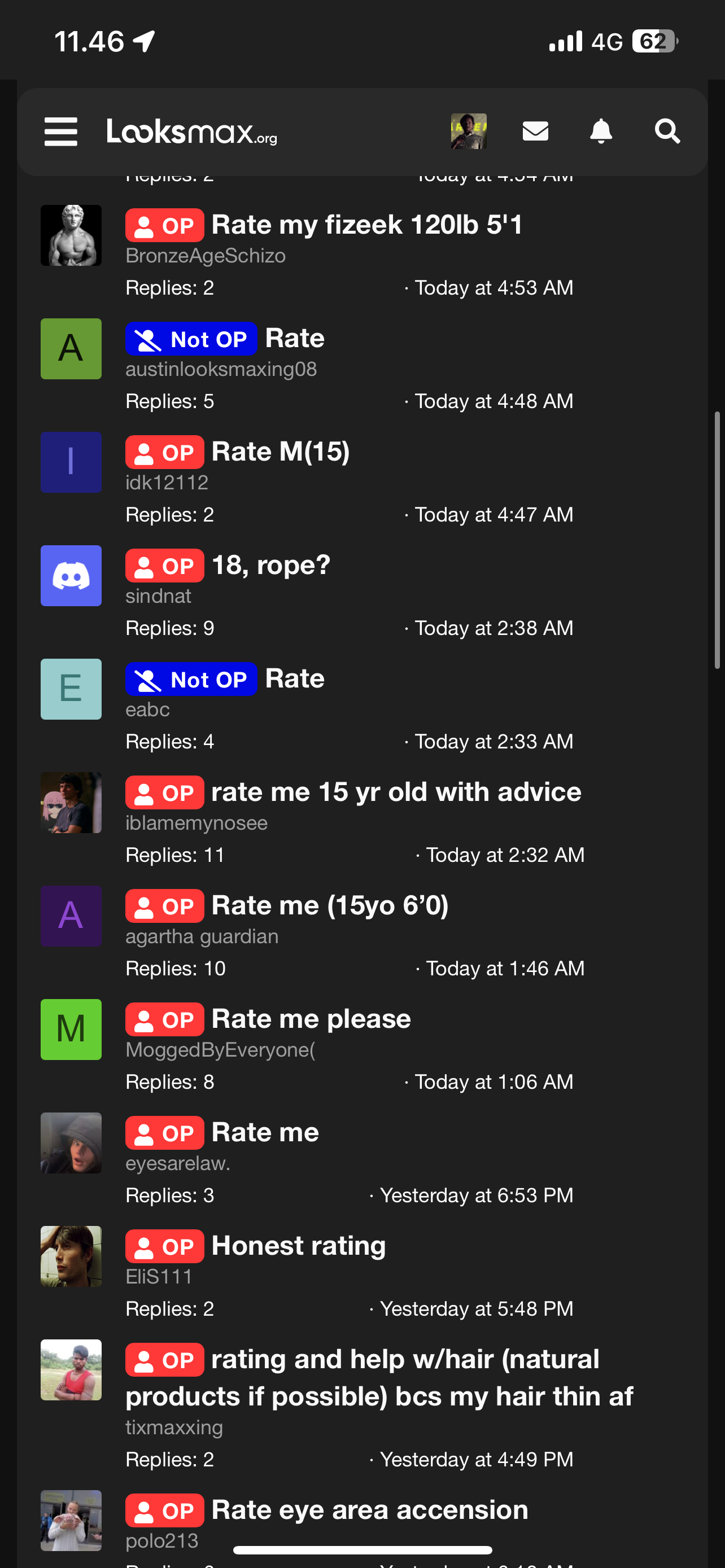Tap the Not OP badge on eabc's thread
The height and width of the screenshot is (1568, 725).
tap(191, 680)
